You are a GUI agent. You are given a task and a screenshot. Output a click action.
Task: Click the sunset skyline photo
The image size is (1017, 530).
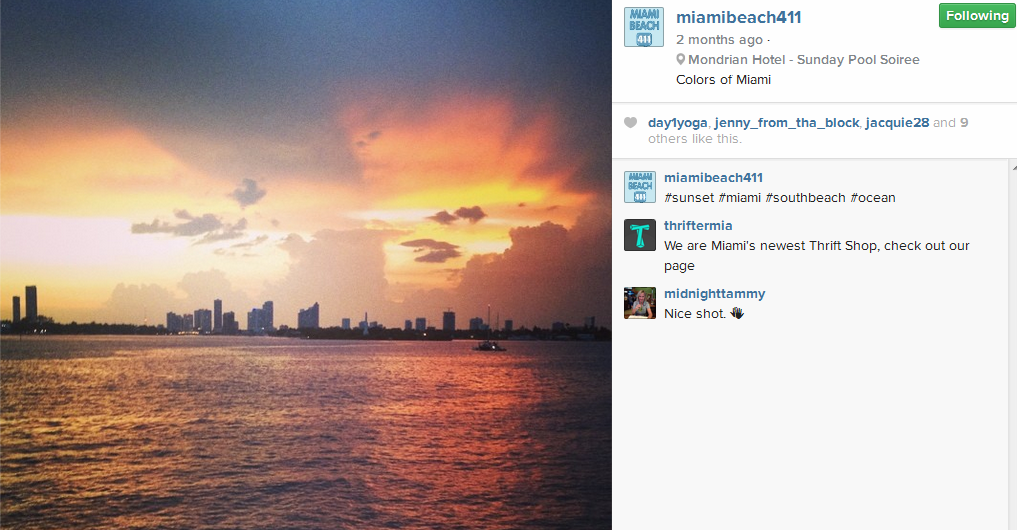click(305, 265)
